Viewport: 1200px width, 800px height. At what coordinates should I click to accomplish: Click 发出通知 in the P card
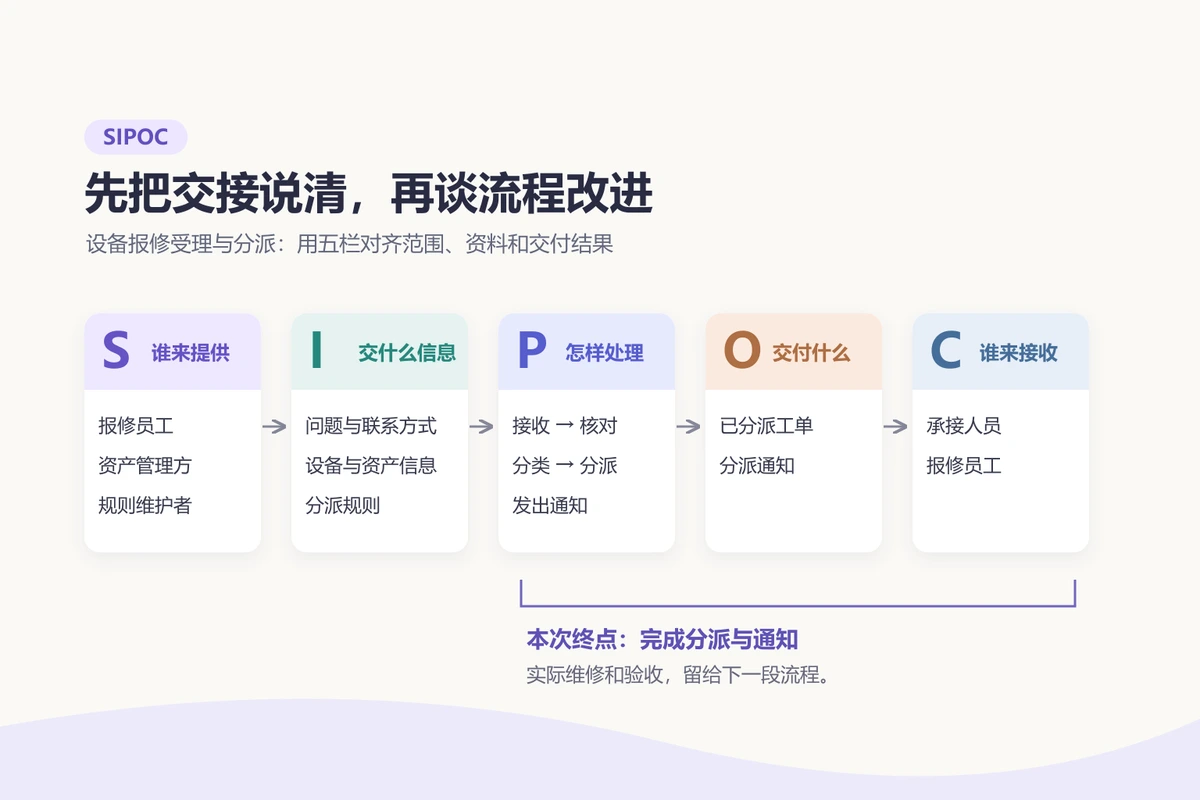550,506
